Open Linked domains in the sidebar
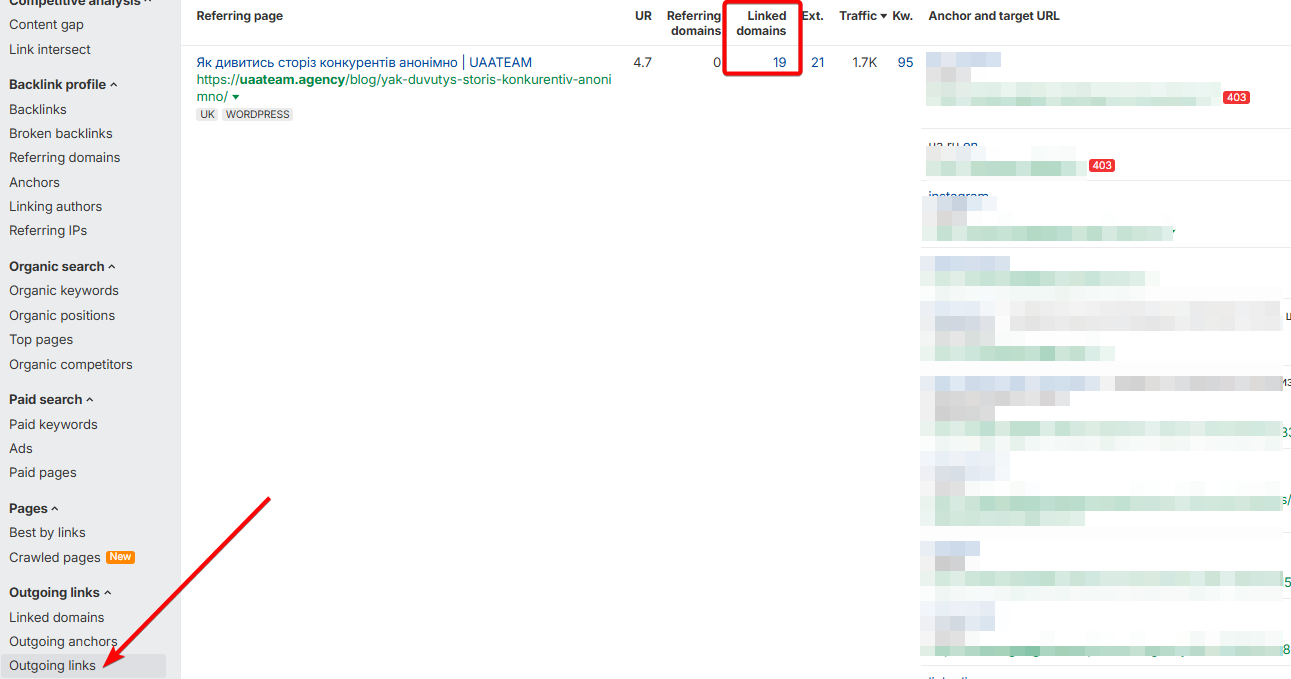Image resolution: width=1291 pixels, height=679 pixels. pyautogui.click(x=57, y=618)
